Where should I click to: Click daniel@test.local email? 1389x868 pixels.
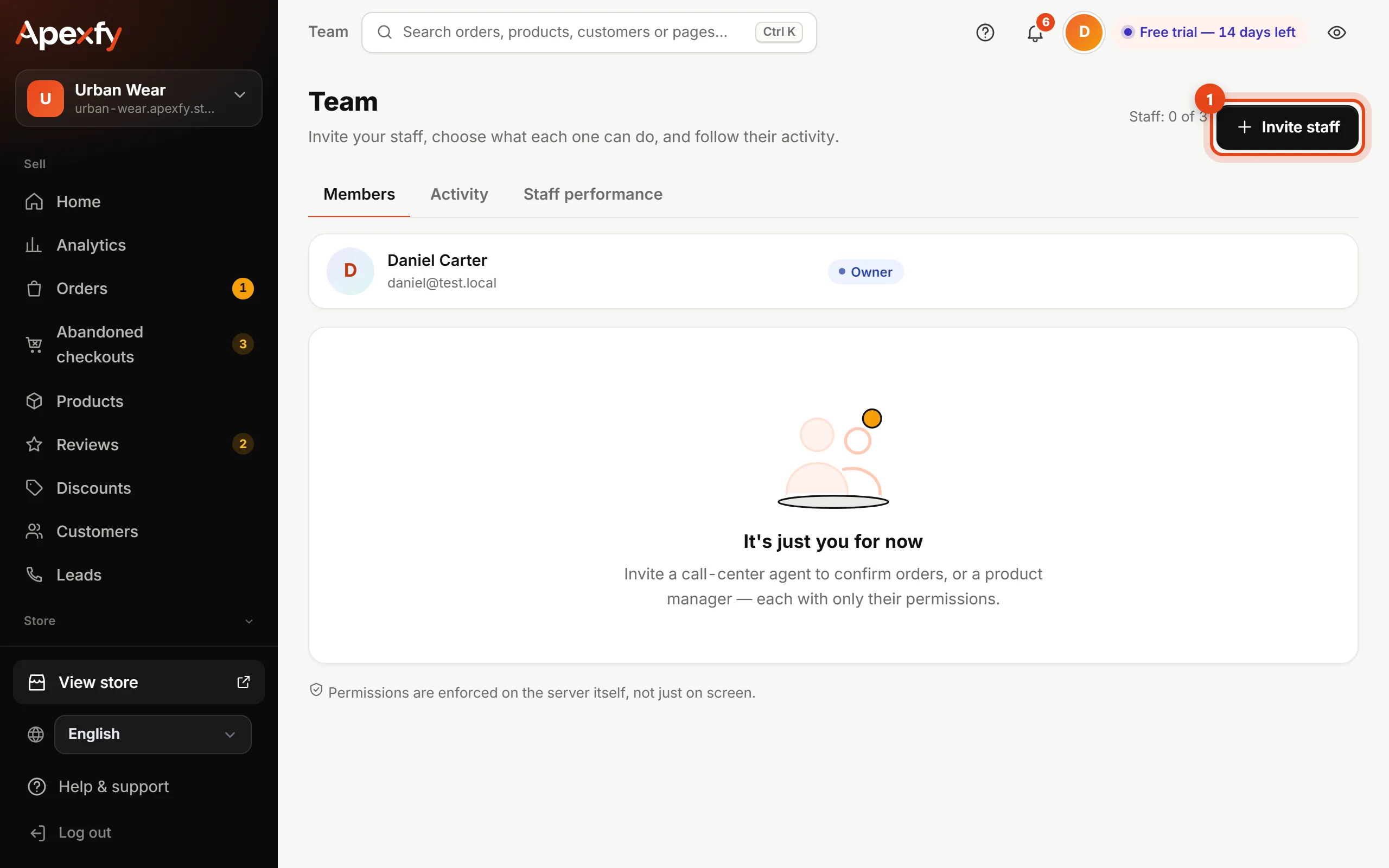pos(442,283)
